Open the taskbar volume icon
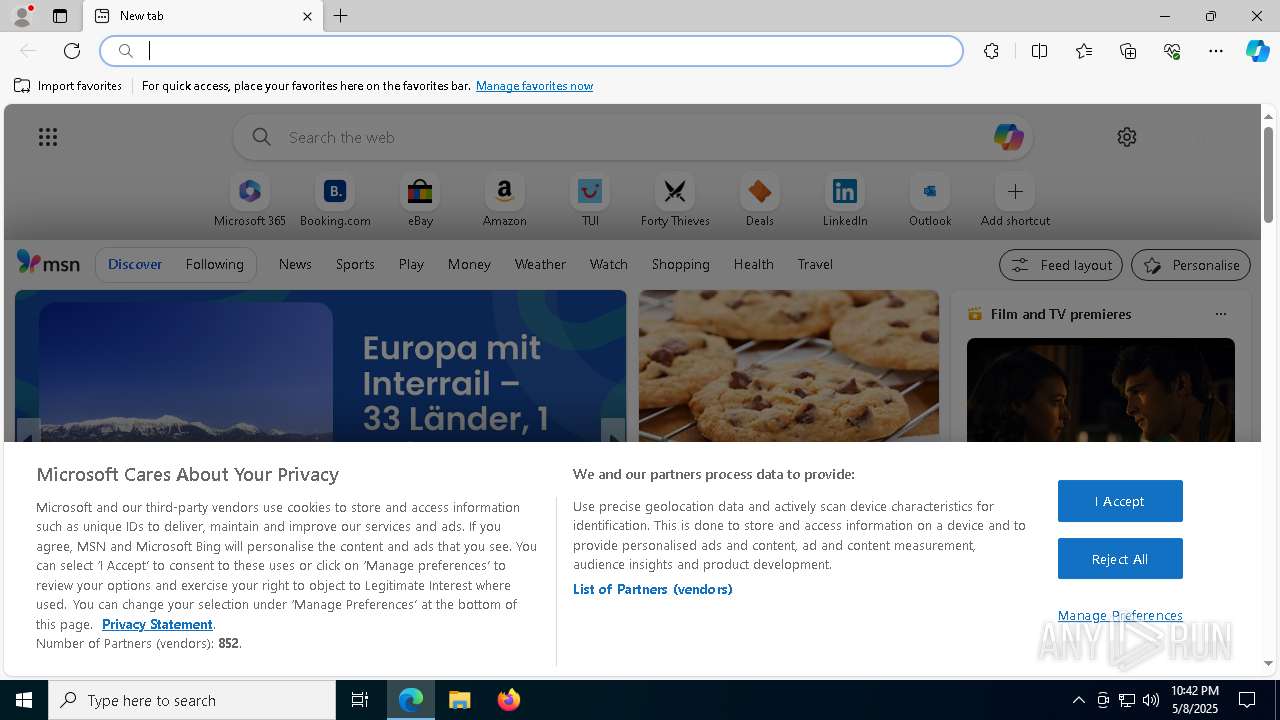Image resolution: width=1280 pixels, height=720 pixels. pos(1151,700)
